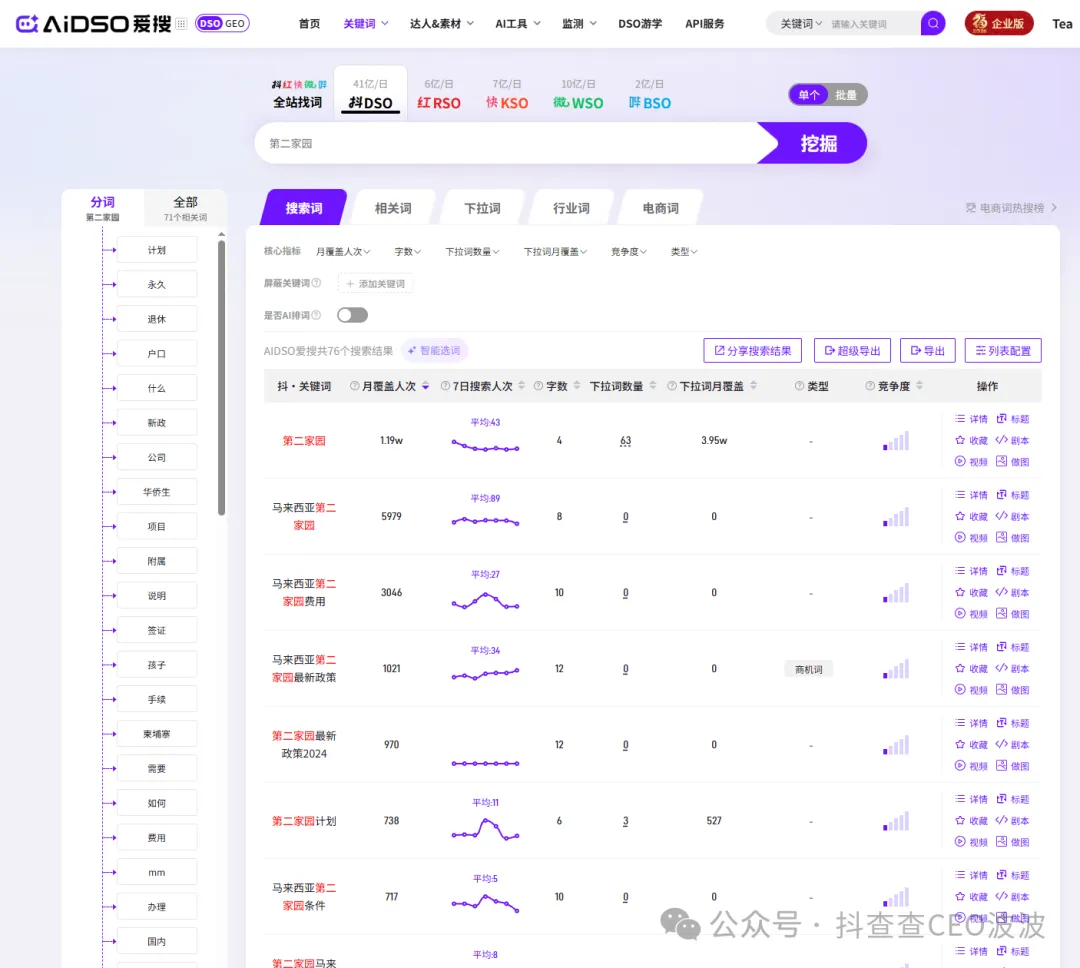Open the 竞争度 filter dropdown

point(629,252)
